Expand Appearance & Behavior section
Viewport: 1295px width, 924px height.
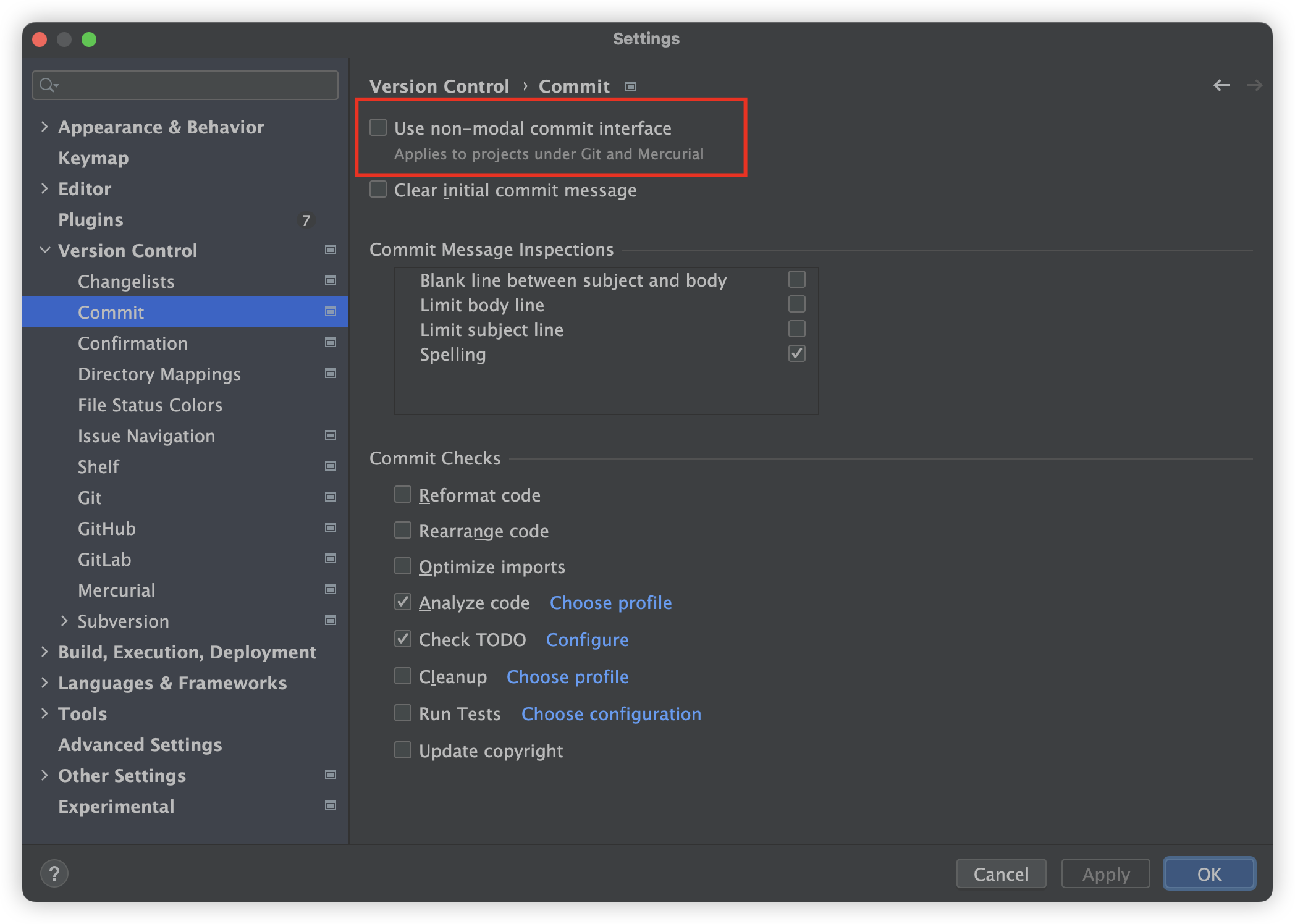pos(44,127)
